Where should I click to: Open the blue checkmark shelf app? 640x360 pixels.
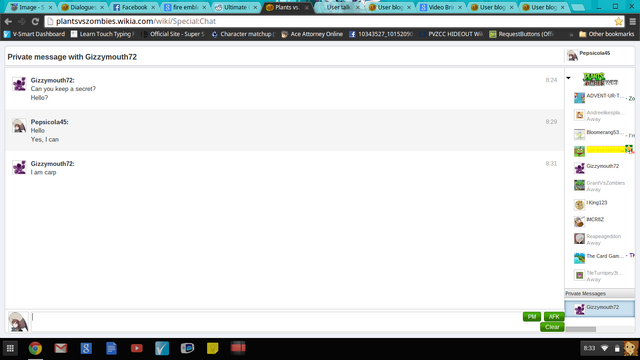pos(162,348)
